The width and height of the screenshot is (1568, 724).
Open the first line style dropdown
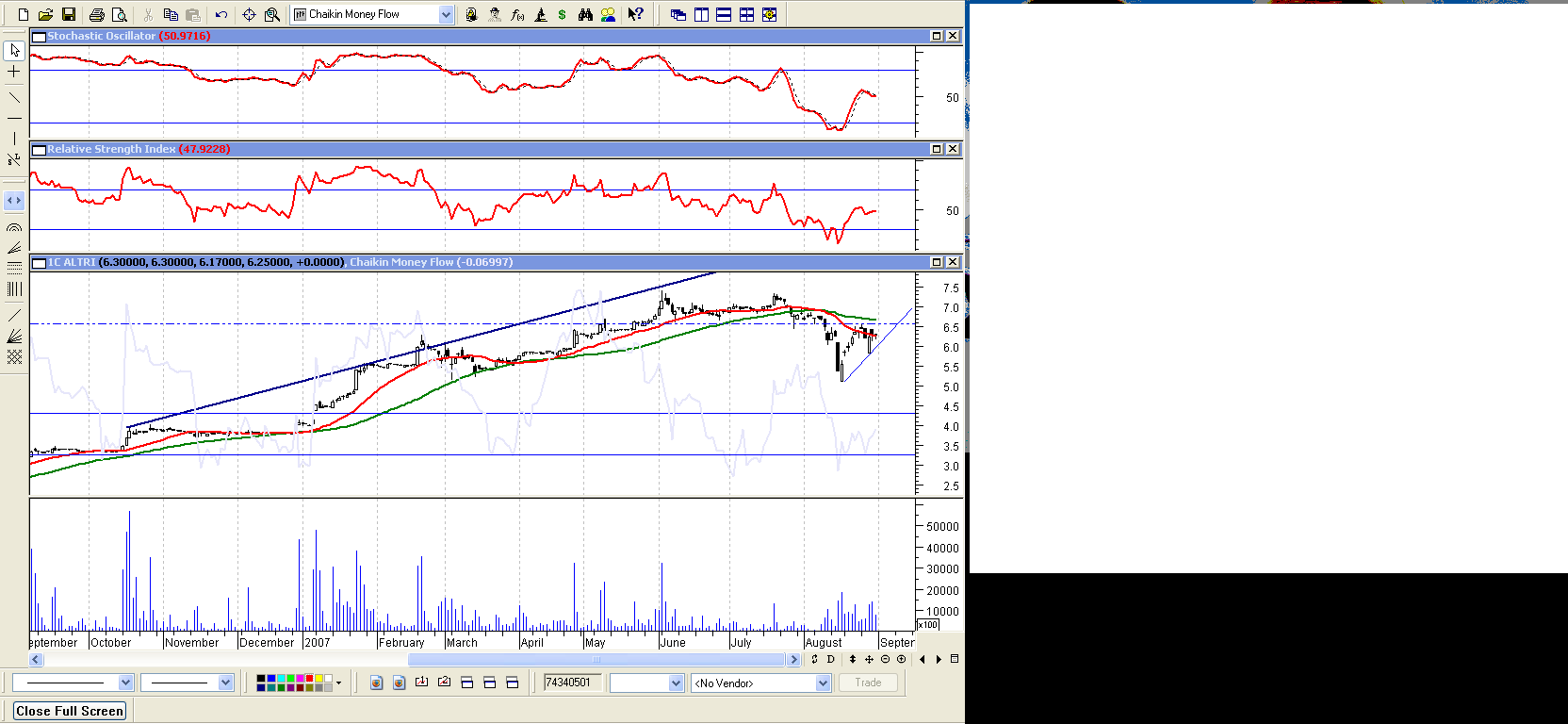125,683
